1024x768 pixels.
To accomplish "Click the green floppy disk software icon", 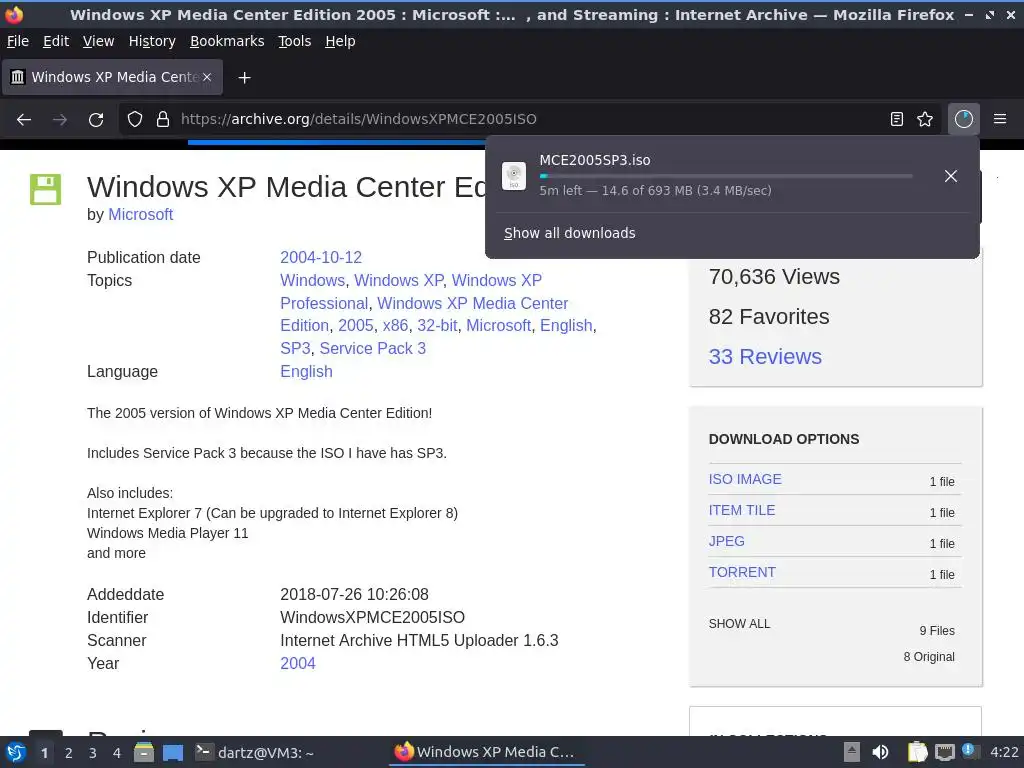I will [46, 189].
